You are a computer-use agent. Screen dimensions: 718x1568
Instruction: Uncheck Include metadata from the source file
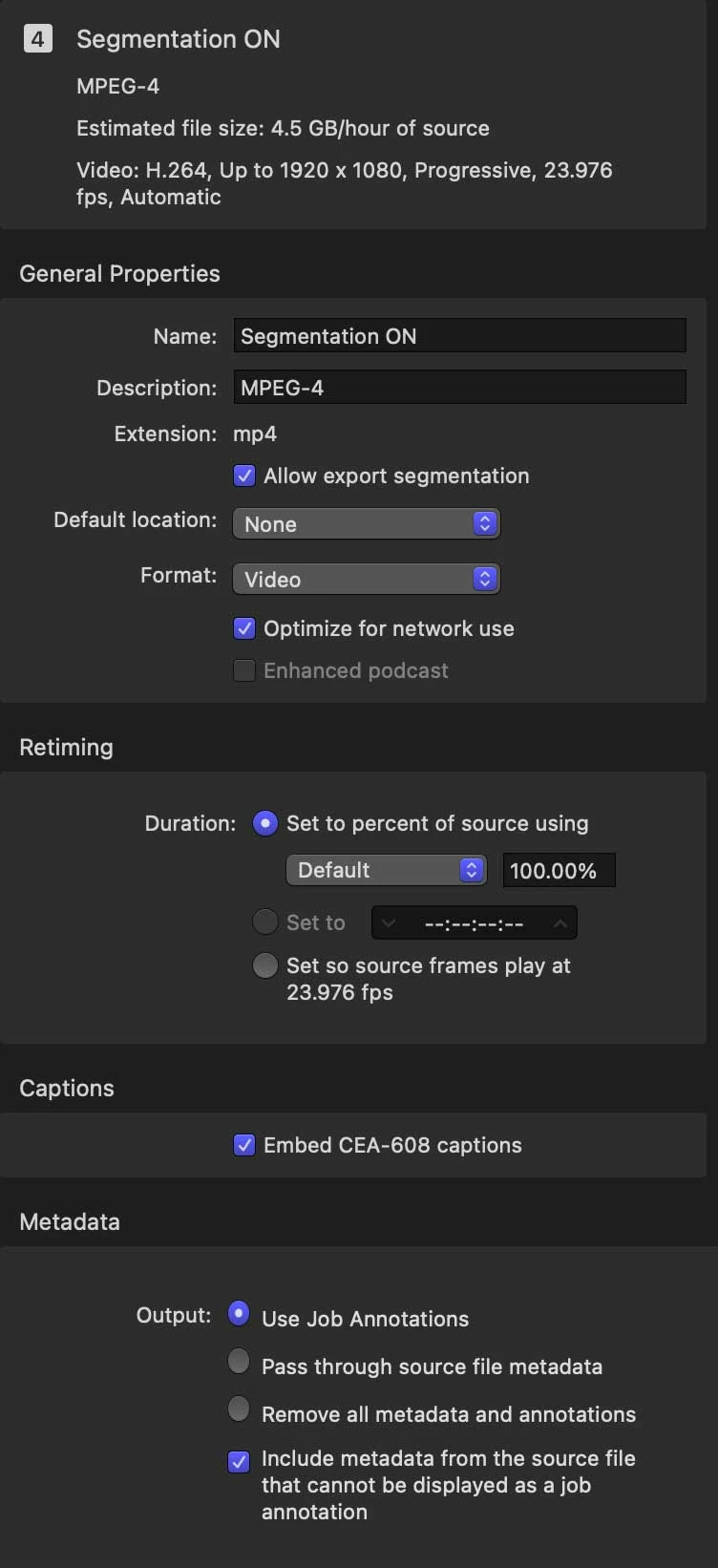point(239,1461)
